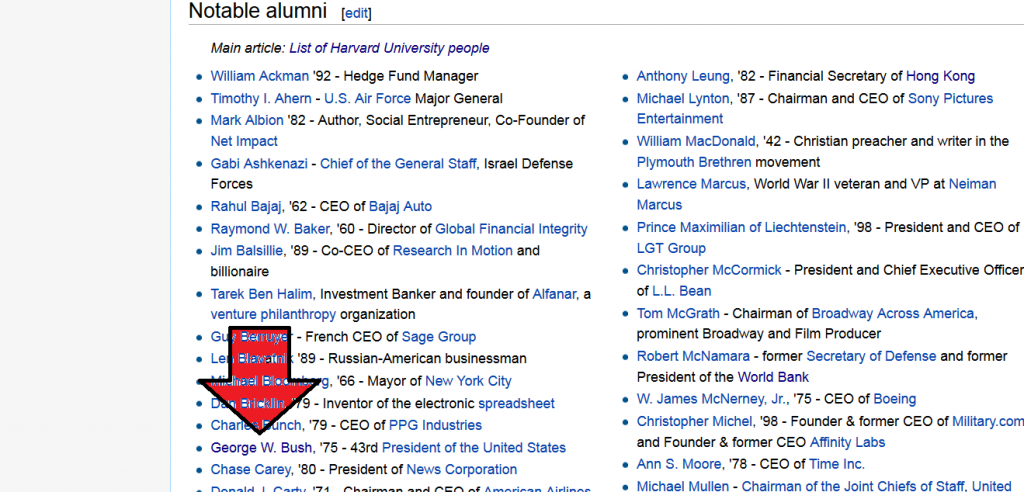
Task: Open Global Financial Integrity page
Action: [511, 229]
